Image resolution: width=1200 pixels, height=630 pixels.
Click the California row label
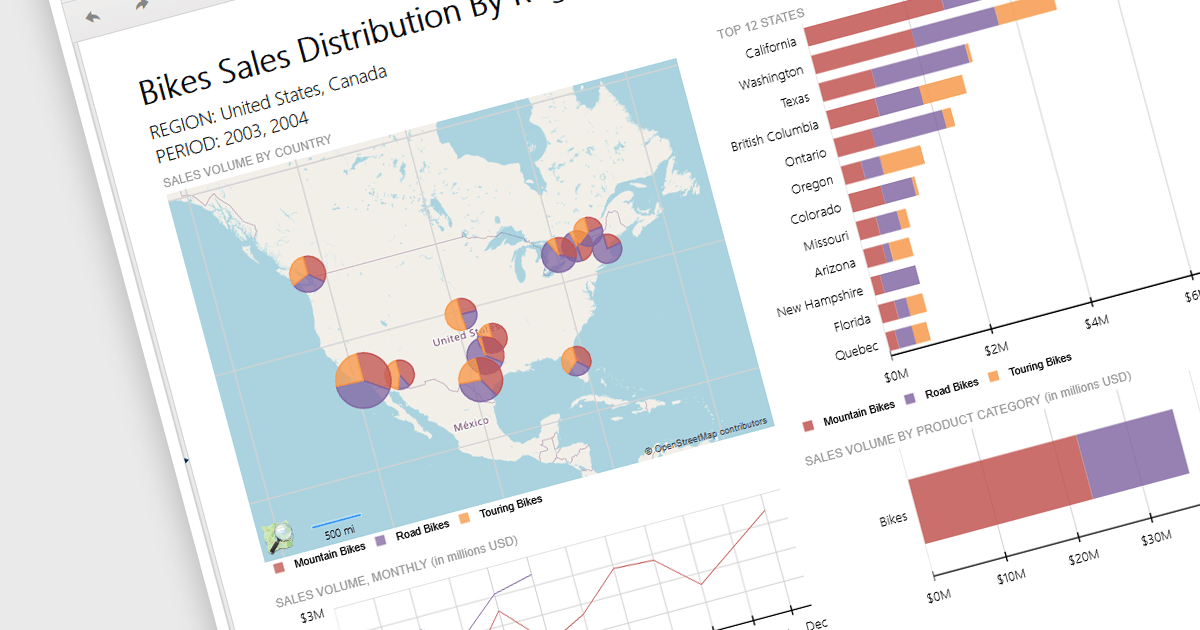click(x=771, y=49)
